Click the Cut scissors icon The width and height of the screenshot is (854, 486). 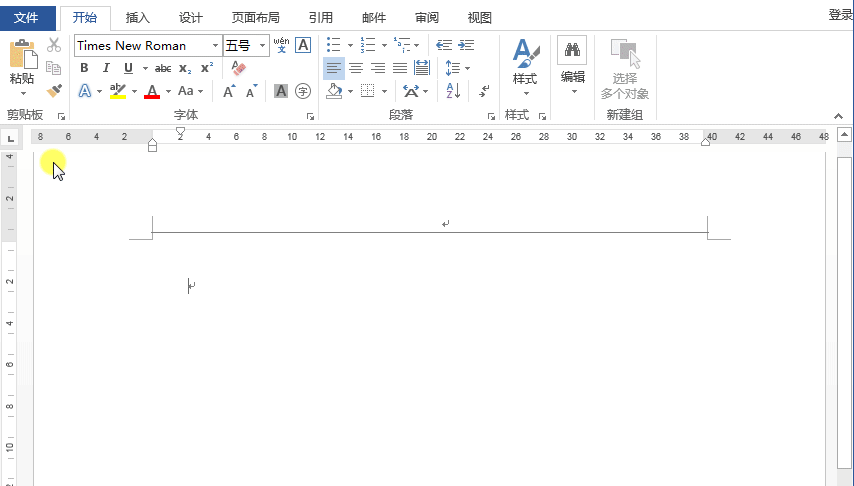coord(53,45)
